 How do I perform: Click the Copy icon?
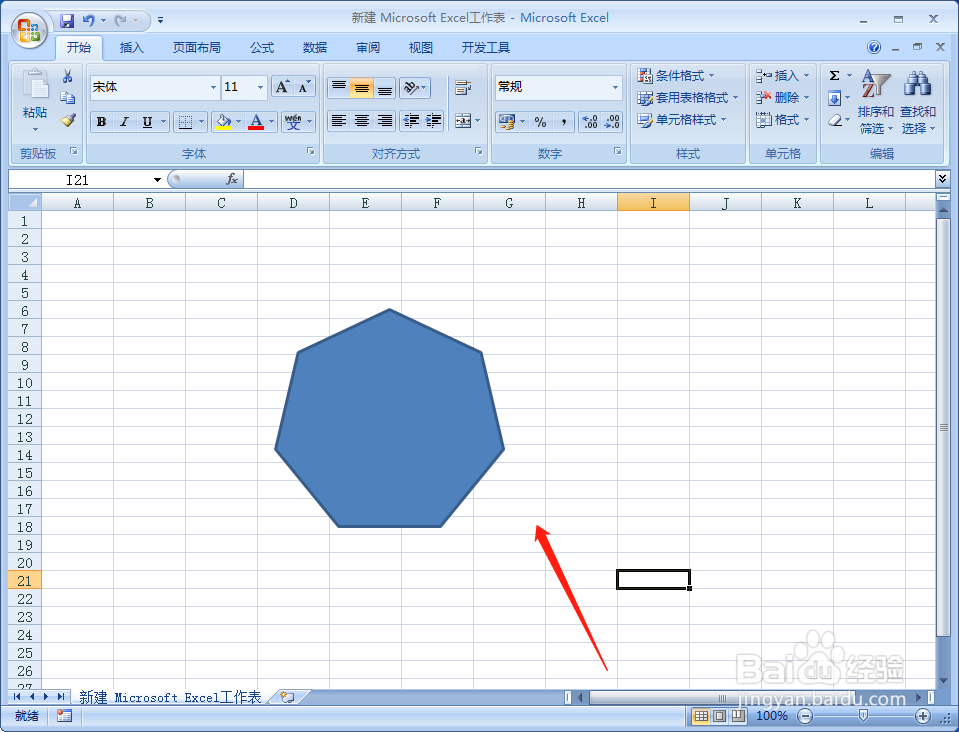(x=67, y=98)
